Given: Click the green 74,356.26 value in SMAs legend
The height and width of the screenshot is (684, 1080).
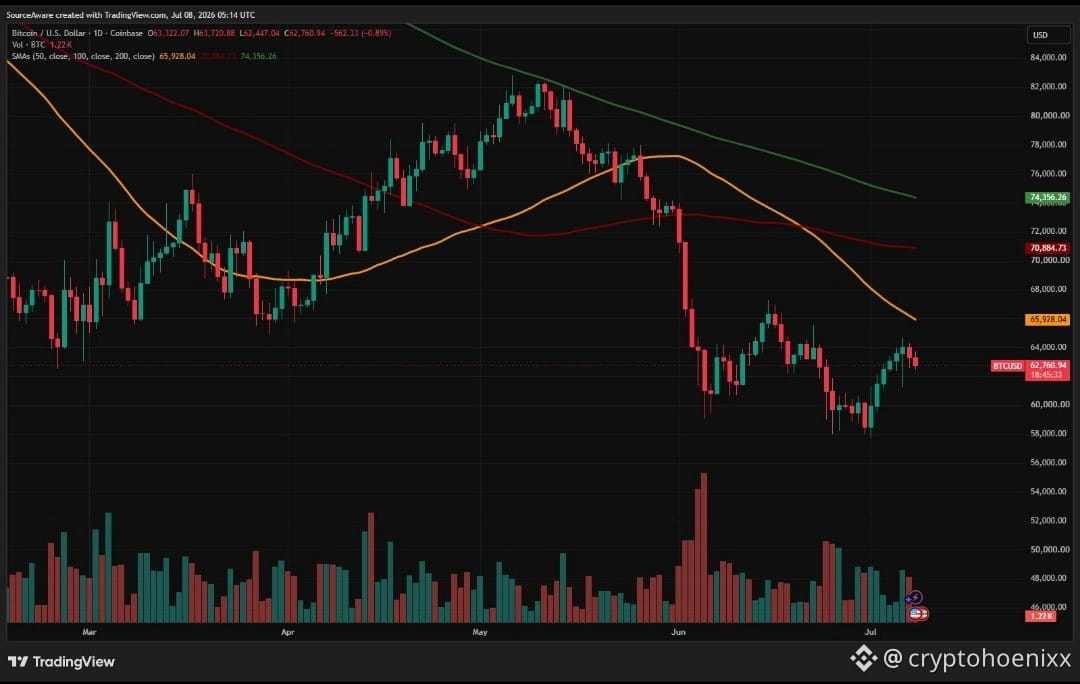Looking at the screenshot, I should (x=258, y=56).
